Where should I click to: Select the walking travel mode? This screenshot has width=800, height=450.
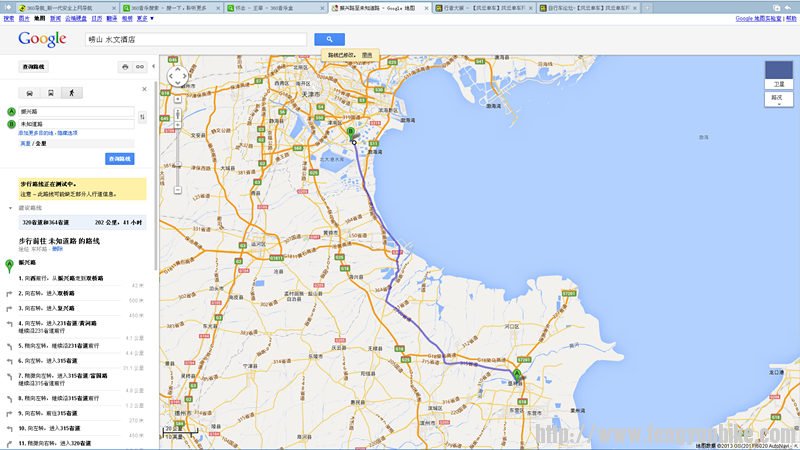click(70, 92)
